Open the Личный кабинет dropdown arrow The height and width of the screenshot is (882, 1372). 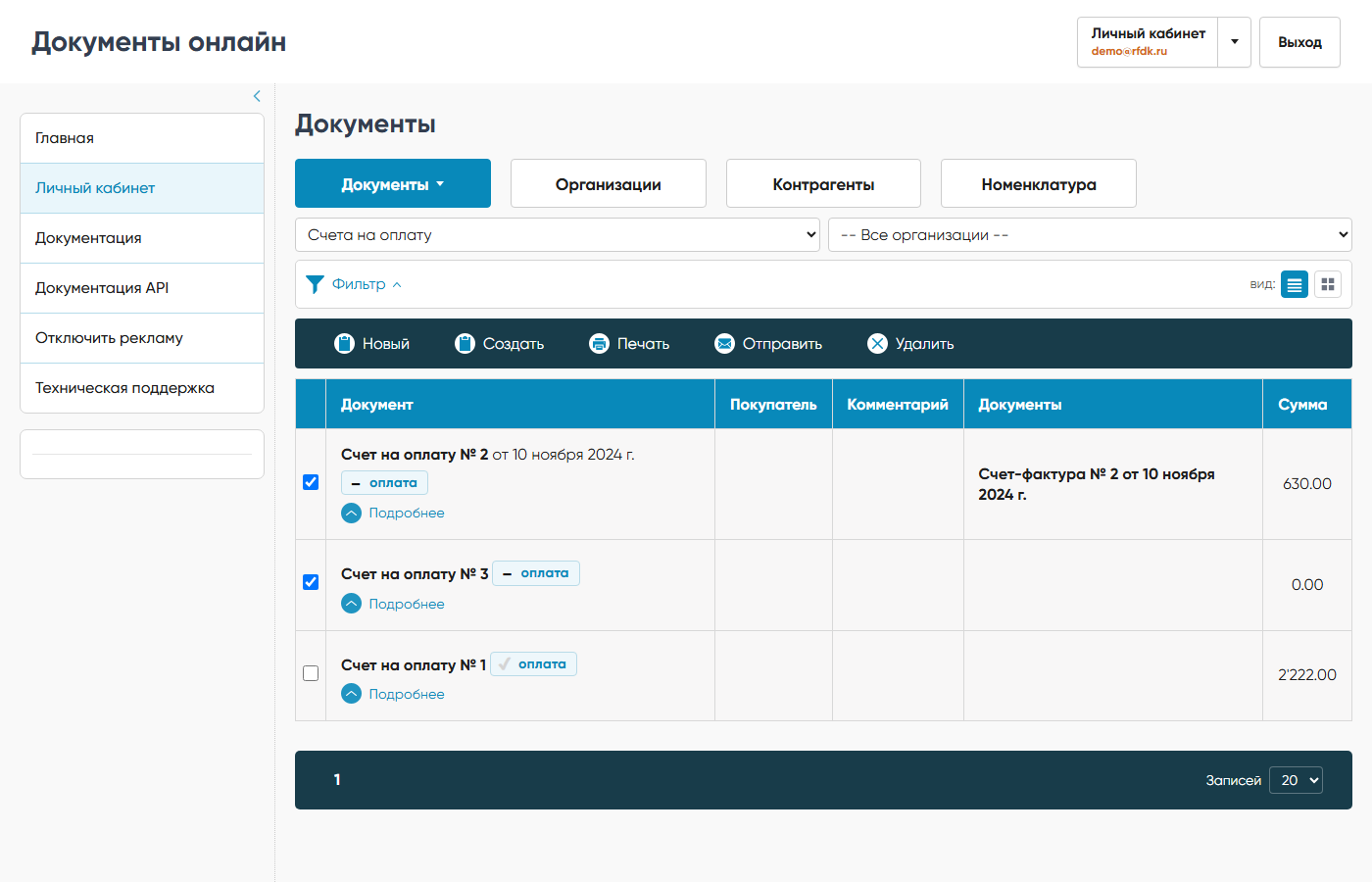click(1235, 42)
